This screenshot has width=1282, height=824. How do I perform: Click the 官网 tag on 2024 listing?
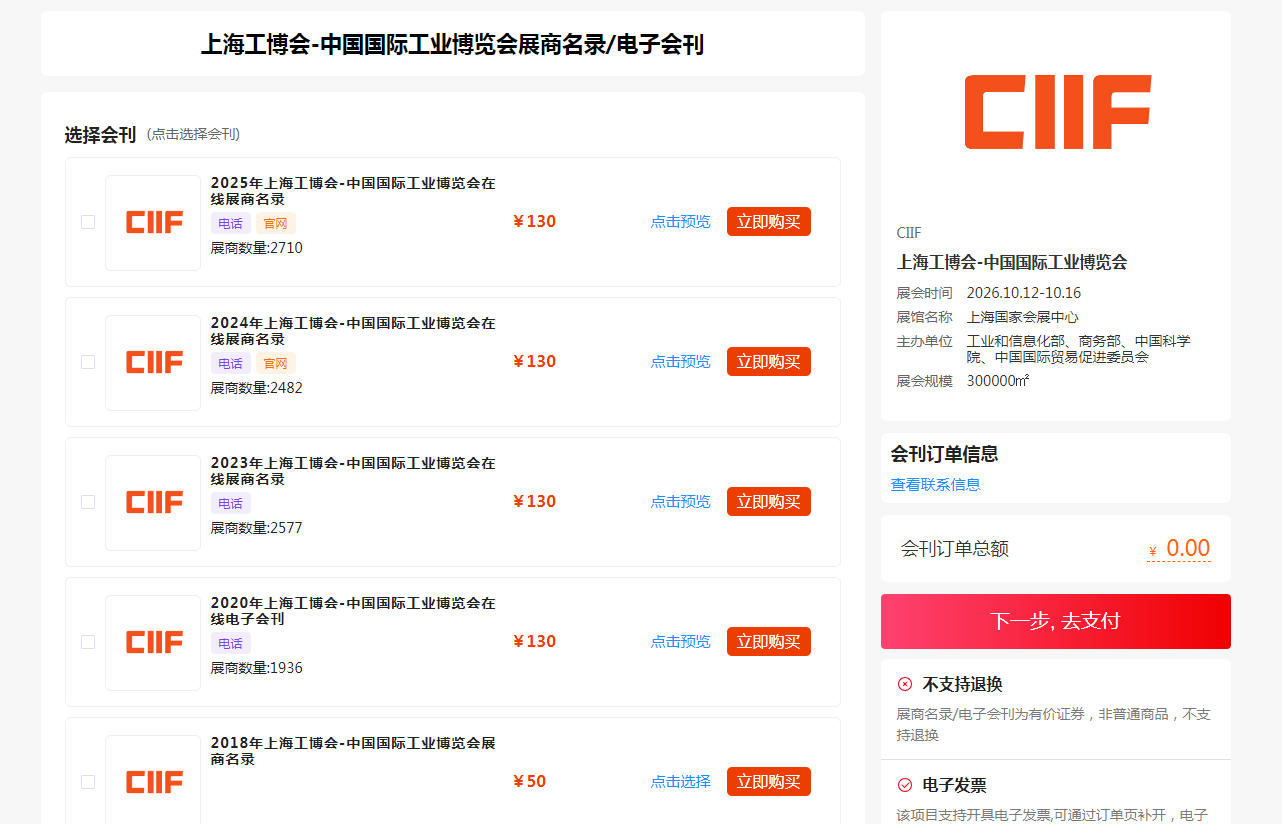pos(275,363)
